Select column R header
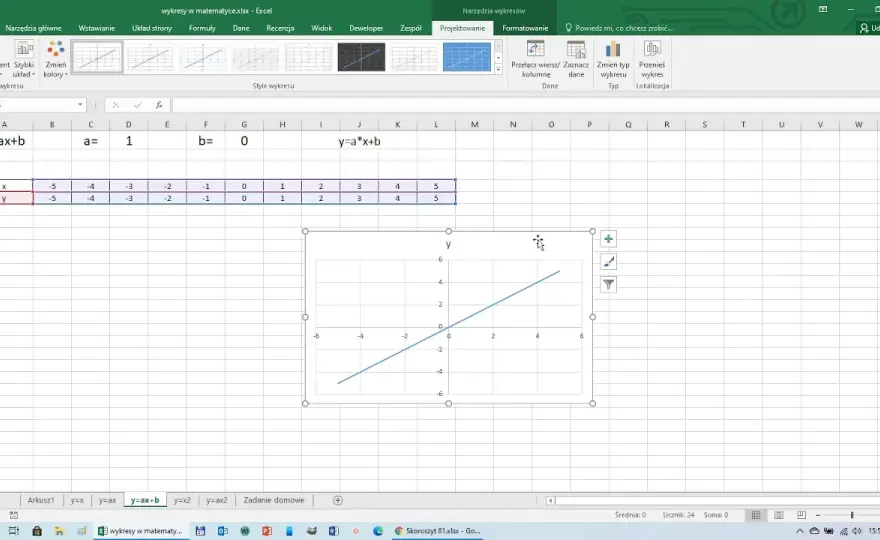Screen dimensions: 880x540 click(667, 125)
